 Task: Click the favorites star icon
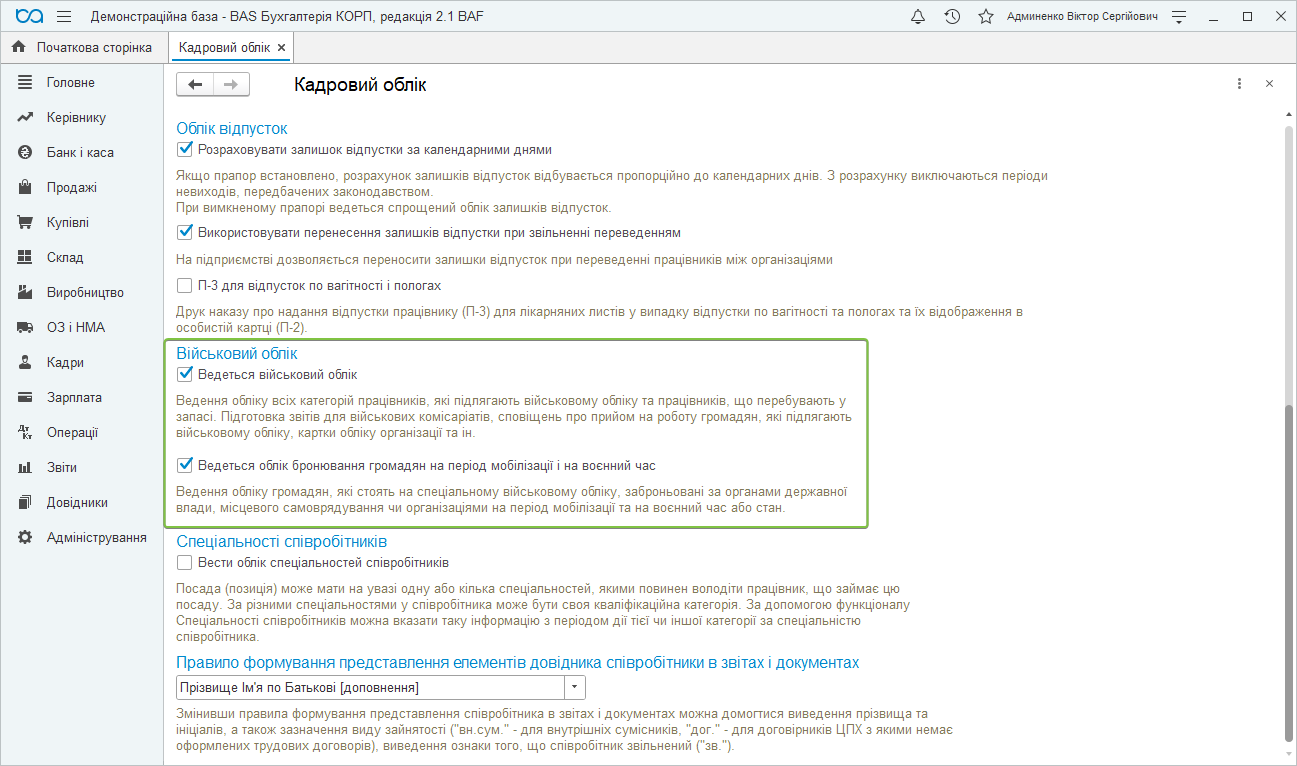click(x=985, y=17)
